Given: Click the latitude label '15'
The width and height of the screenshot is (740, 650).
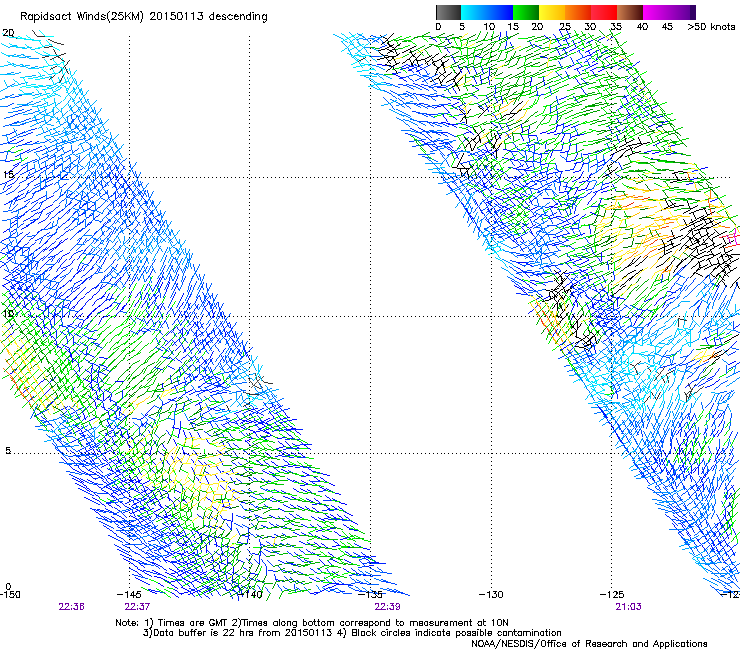Looking at the screenshot, I should 8,174.
